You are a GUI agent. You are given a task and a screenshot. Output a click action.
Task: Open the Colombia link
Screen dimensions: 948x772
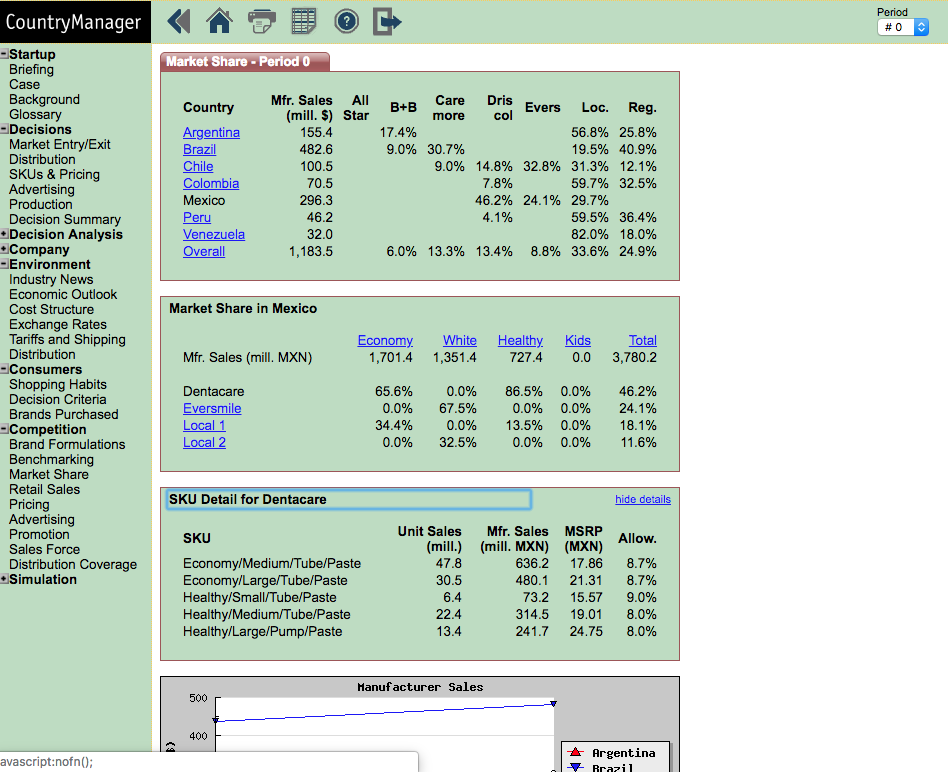(211, 183)
